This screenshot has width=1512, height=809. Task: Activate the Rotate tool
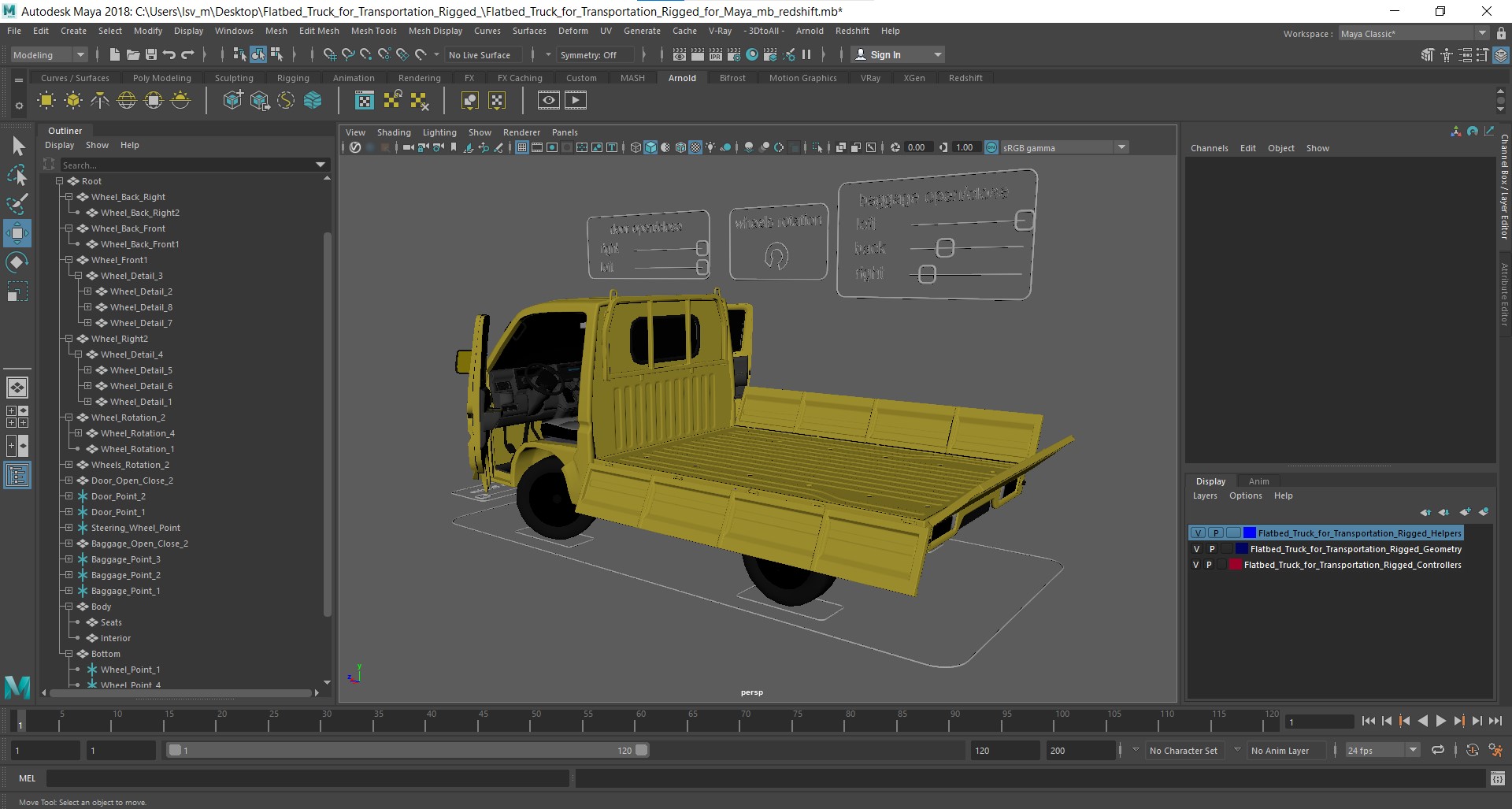tap(17, 262)
